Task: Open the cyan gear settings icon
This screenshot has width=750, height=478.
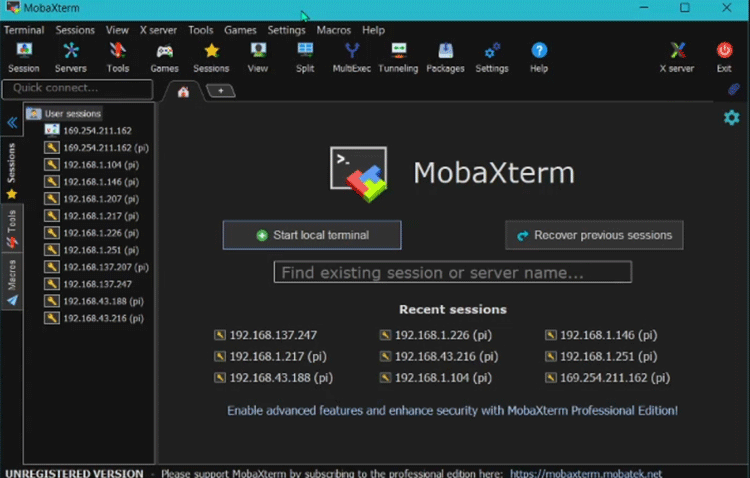Action: coord(731,118)
